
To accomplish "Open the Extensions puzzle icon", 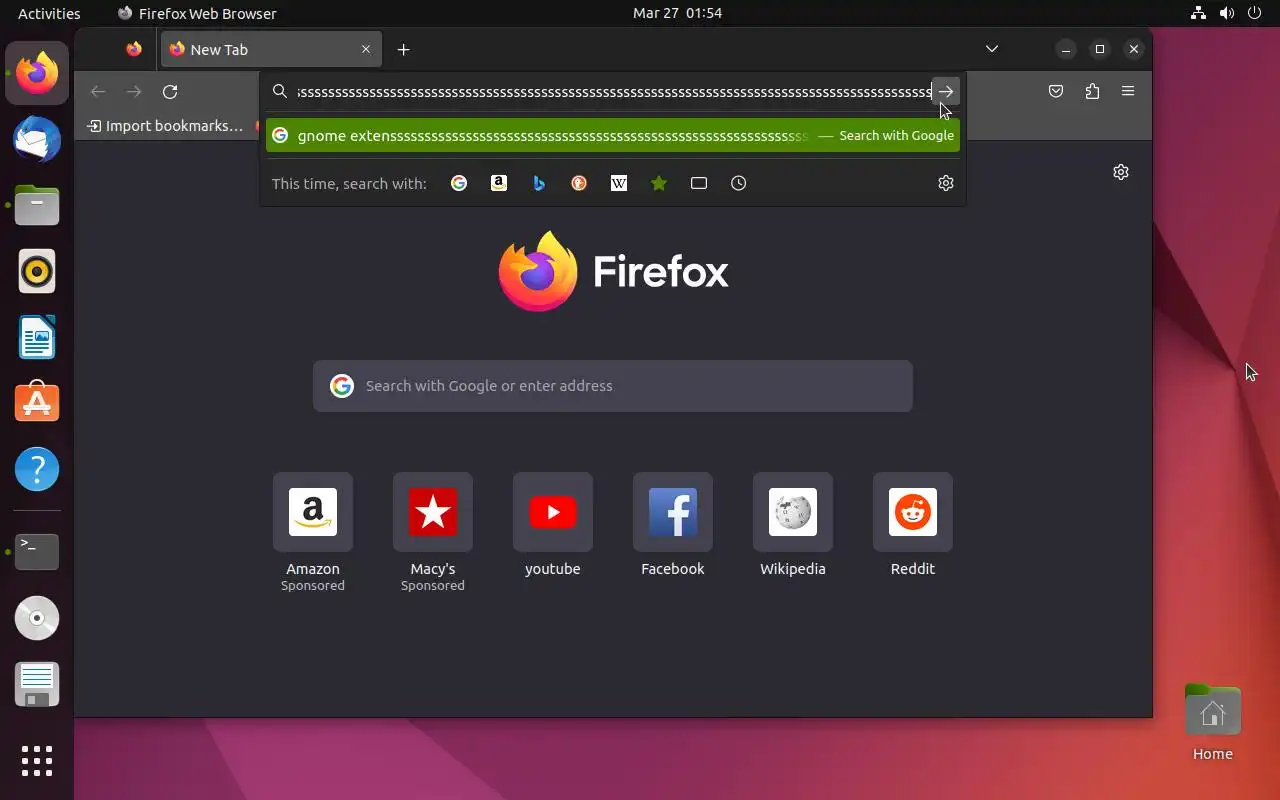I will coord(1092,91).
